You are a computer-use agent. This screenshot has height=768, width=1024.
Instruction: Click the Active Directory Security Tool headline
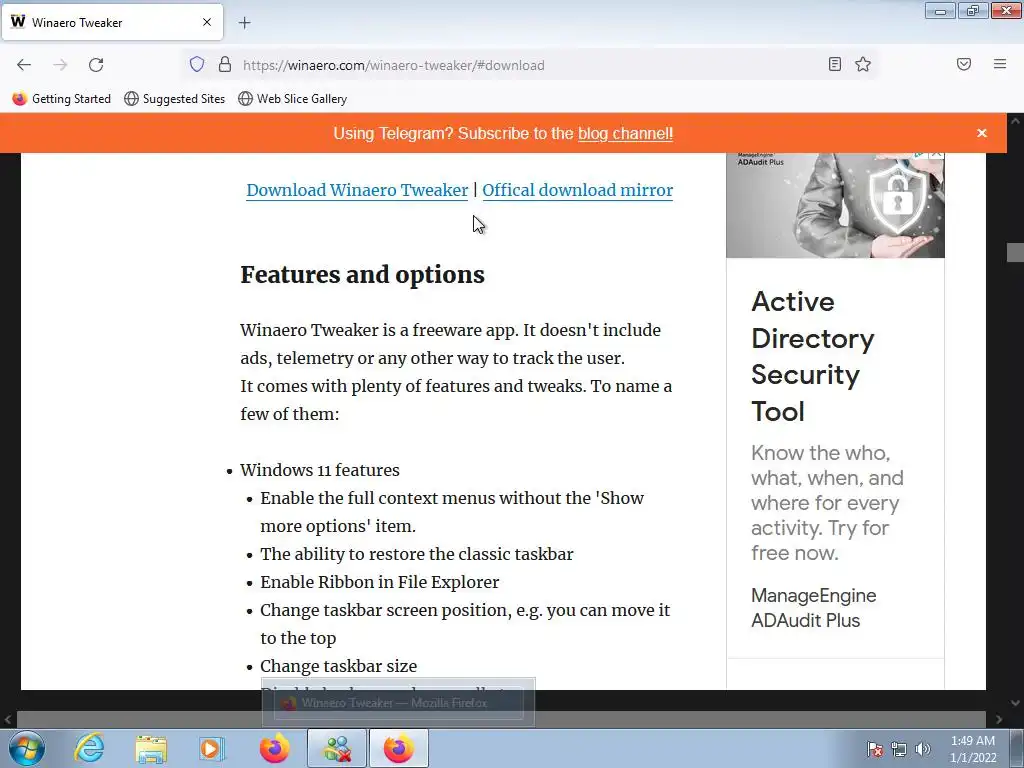(812, 357)
